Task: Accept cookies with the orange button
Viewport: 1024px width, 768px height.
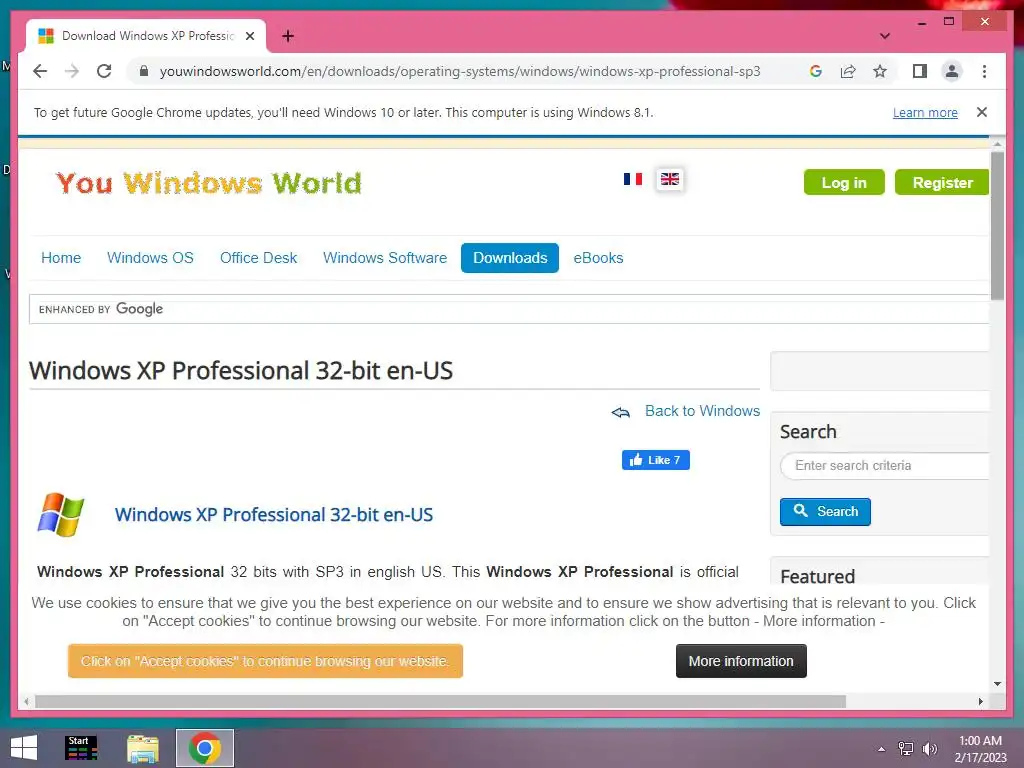Action: [x=265, y=661]
